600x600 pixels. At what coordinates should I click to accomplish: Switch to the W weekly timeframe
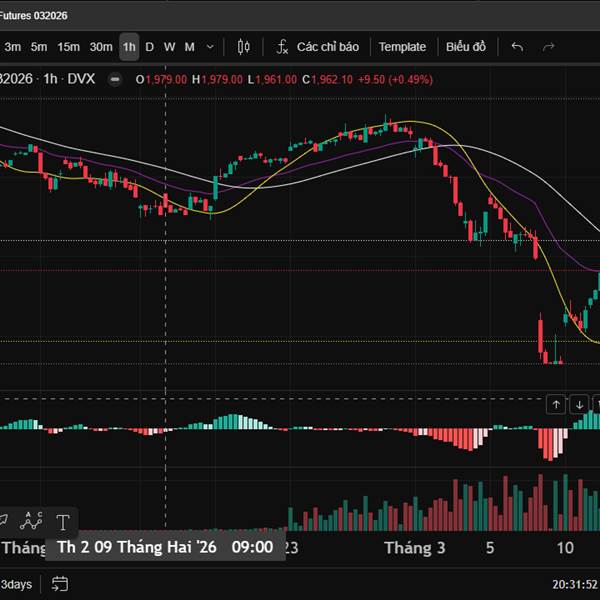pos(170,47)
